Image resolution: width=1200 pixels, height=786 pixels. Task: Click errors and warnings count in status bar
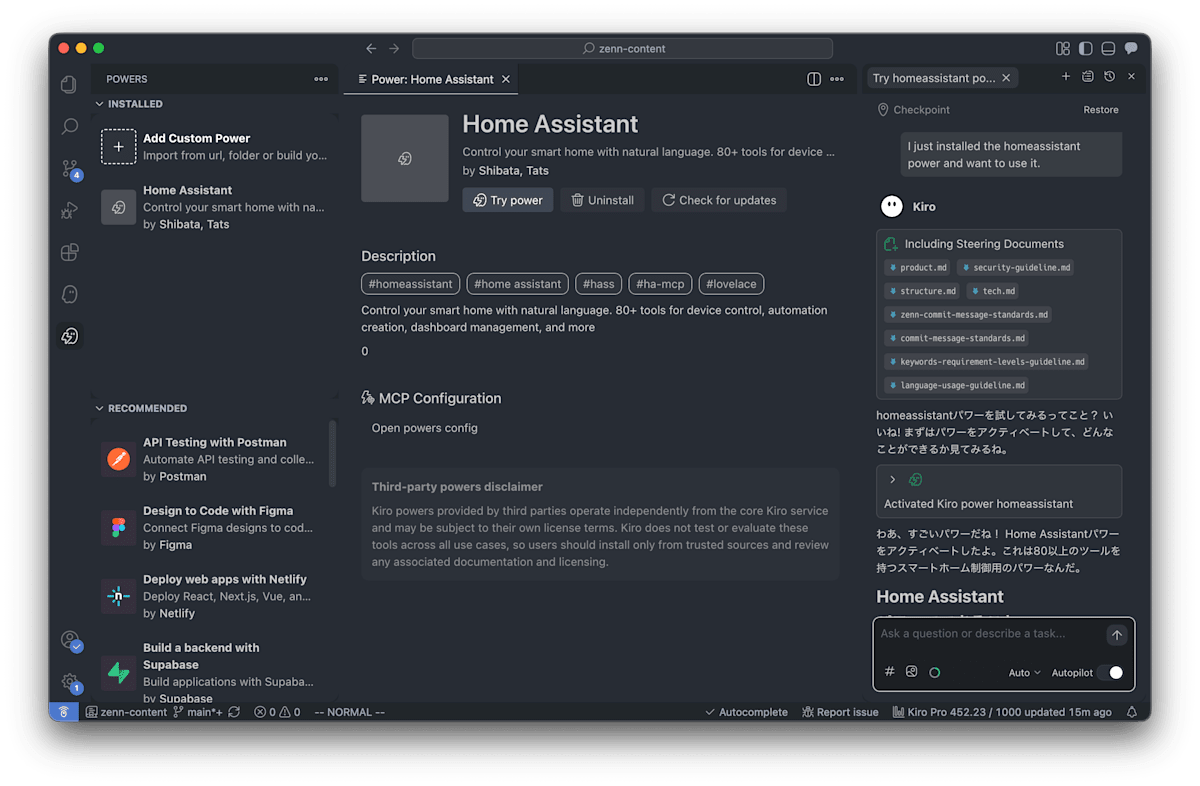point(277,712)
